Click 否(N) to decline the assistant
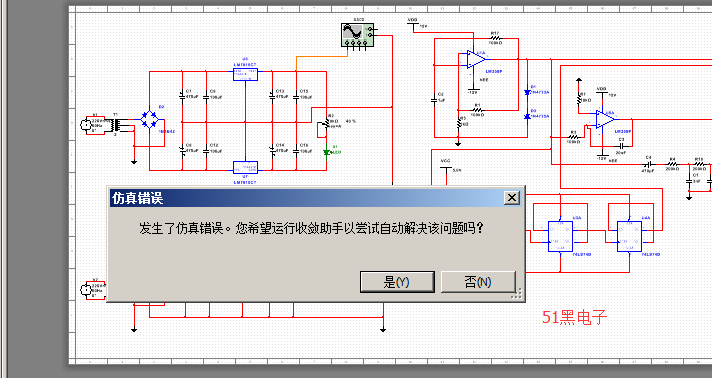This screenshot has width=712, height=378. point(478,282)
